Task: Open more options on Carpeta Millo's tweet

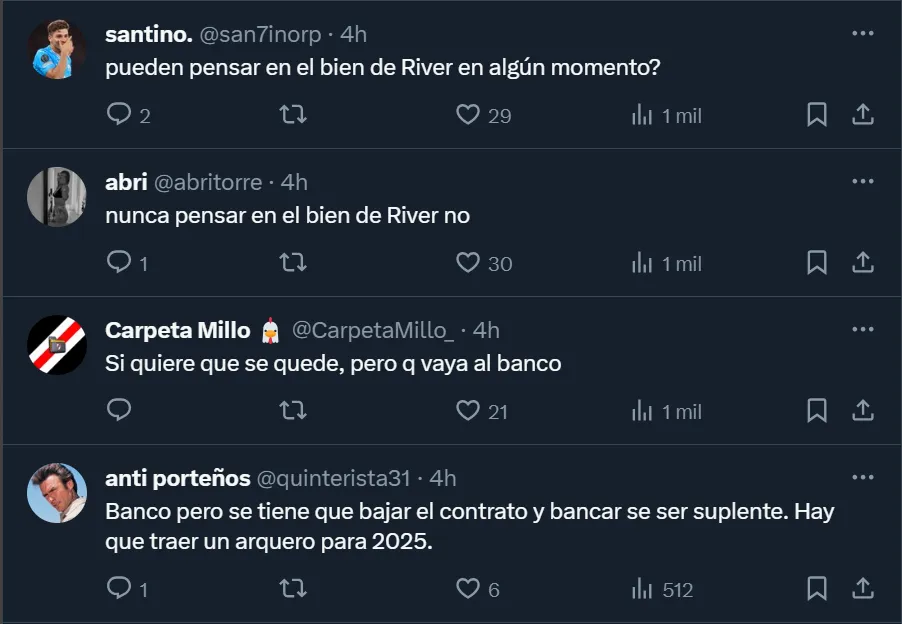Action: click(862, 329)
